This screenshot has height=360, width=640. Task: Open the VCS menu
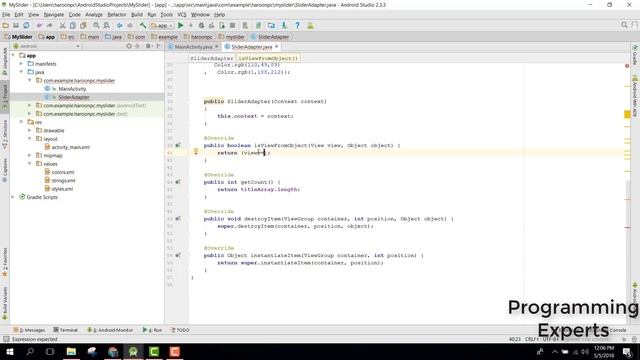(182, 15)
